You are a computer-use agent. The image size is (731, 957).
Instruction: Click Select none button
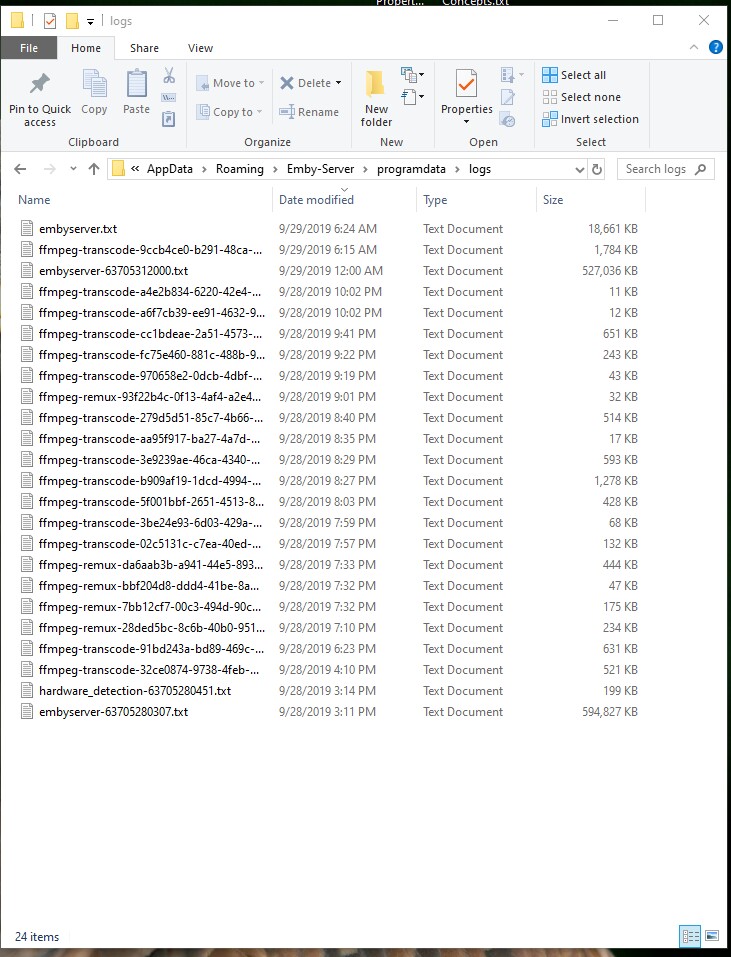(x=582, y=97)
